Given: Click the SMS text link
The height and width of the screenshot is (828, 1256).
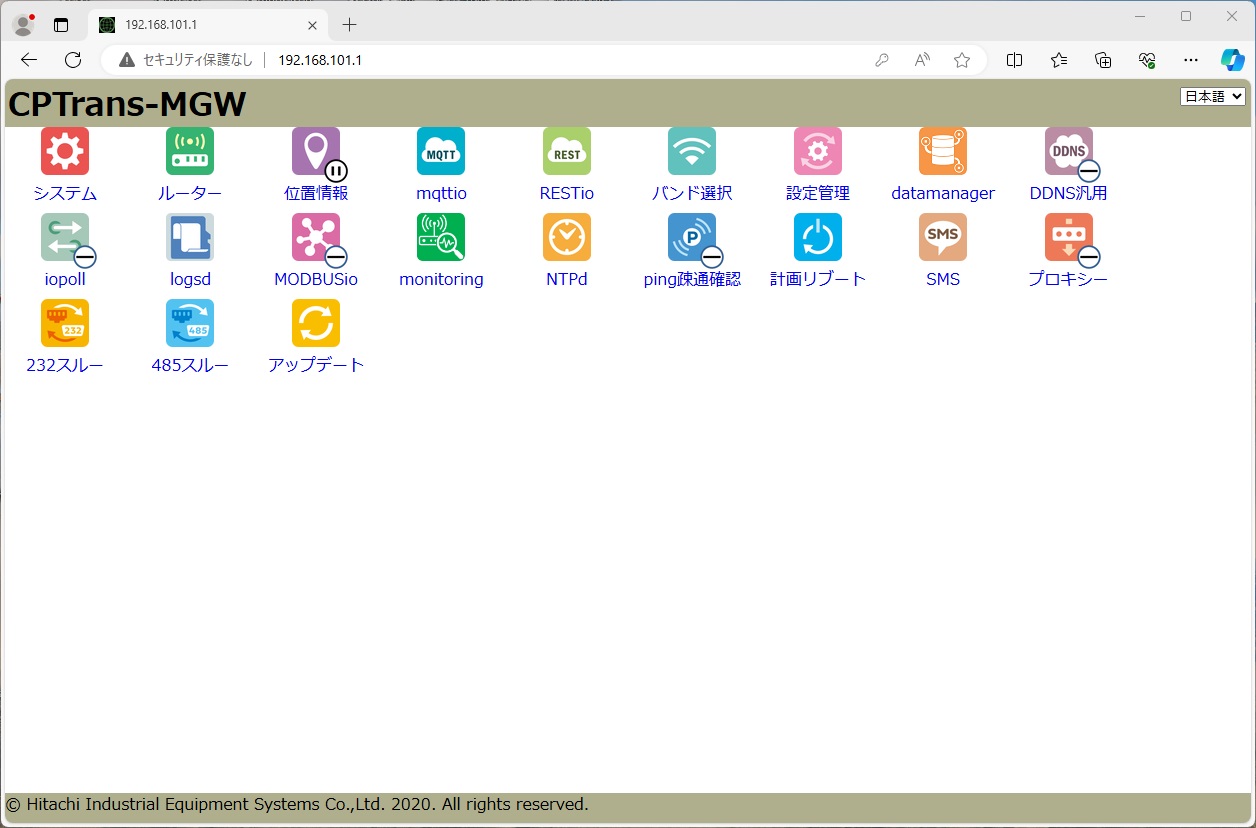Looking at the screenshot, I should pyautogui.click(x=943, y=279).
